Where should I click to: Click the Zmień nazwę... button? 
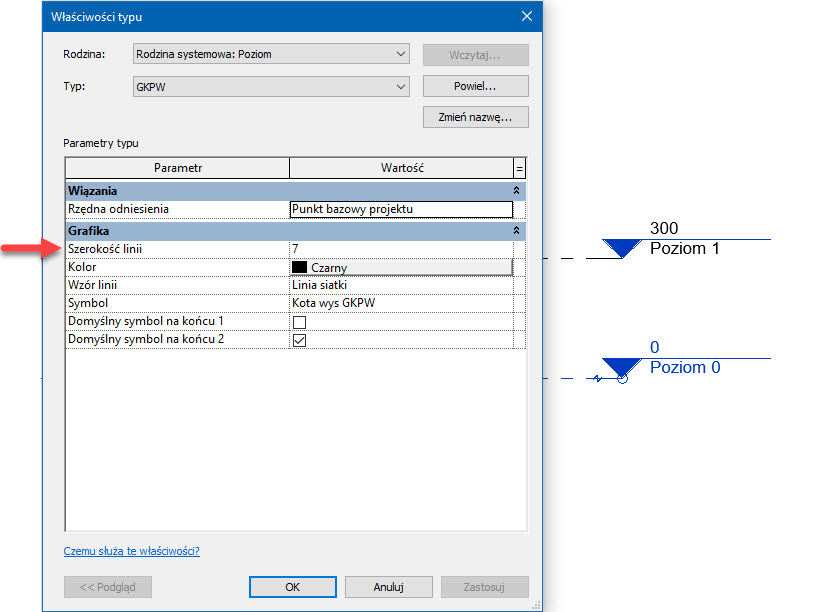[x=475, y=117]
